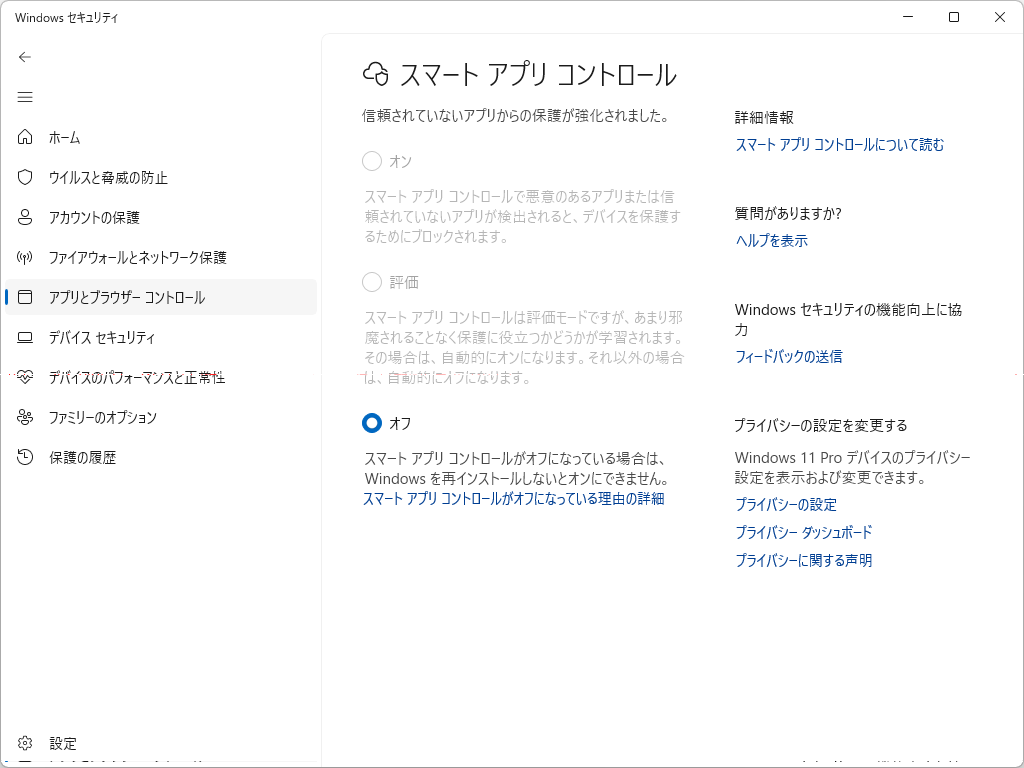Open デバイス セキュリティ section

pos(161,338)
